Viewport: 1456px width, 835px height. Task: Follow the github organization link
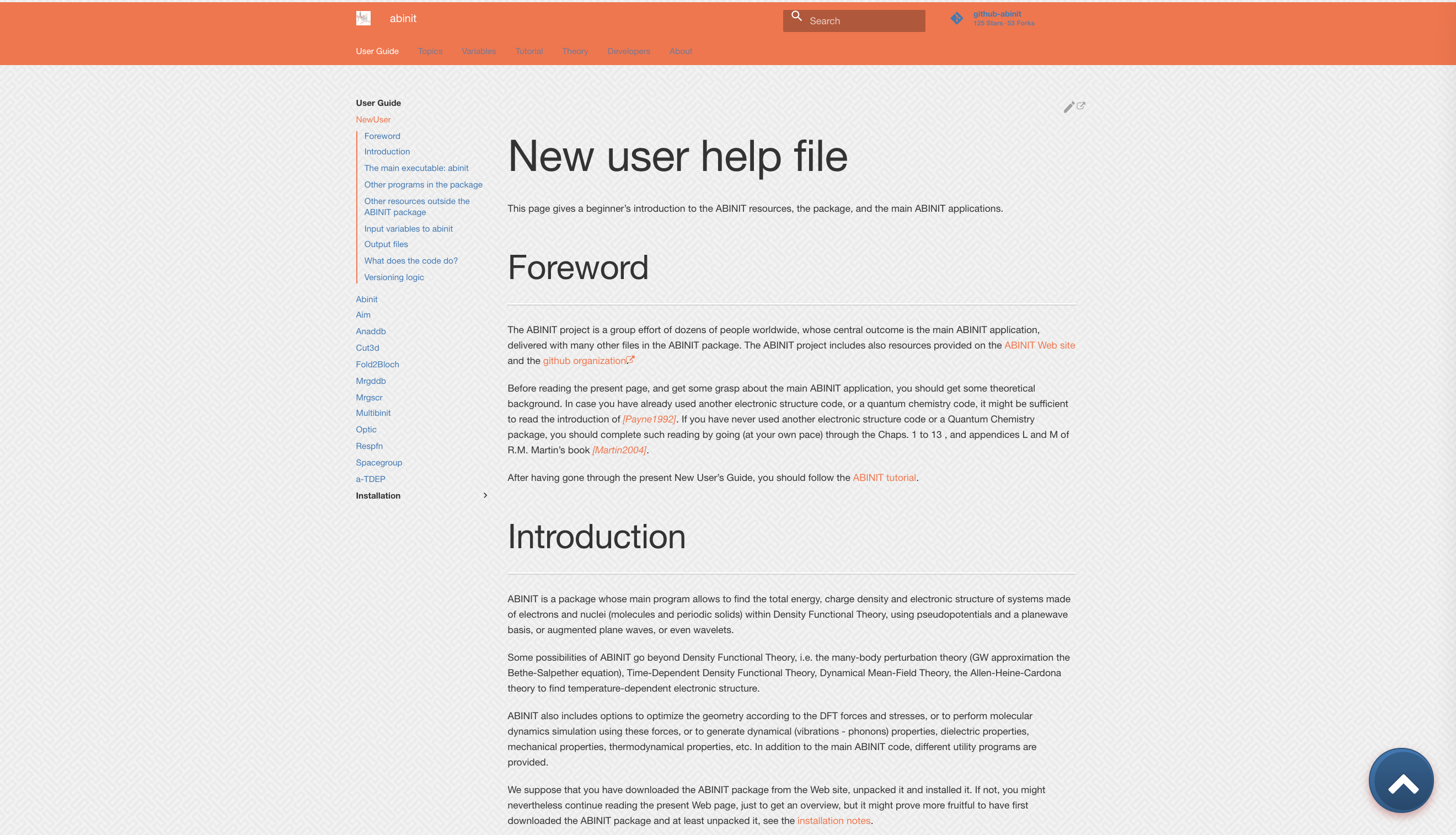click(585, 361)
